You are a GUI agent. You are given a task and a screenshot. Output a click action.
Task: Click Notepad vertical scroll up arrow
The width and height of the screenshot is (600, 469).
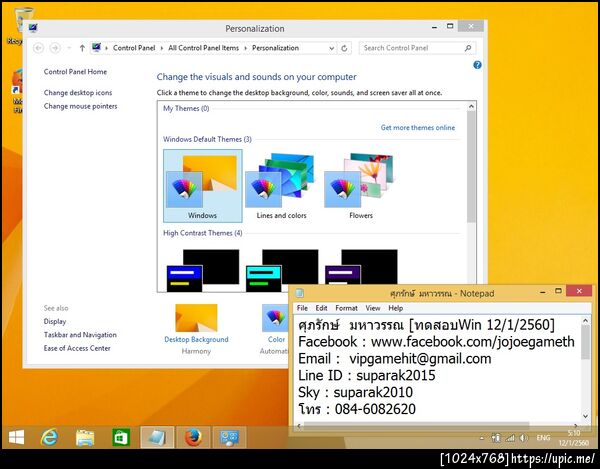(x=585, y=321)
